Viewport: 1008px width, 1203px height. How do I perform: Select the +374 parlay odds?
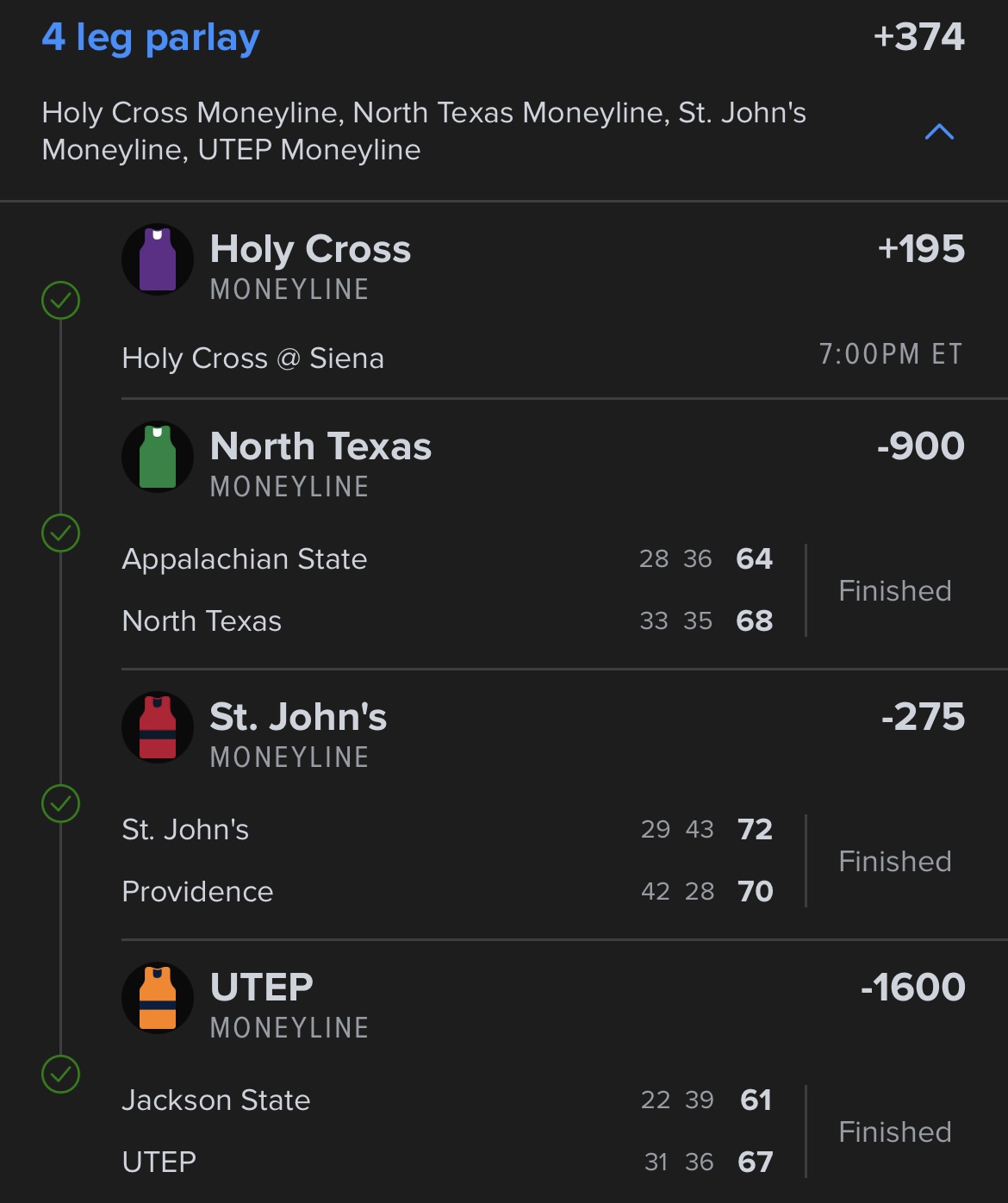coord(918,37)
